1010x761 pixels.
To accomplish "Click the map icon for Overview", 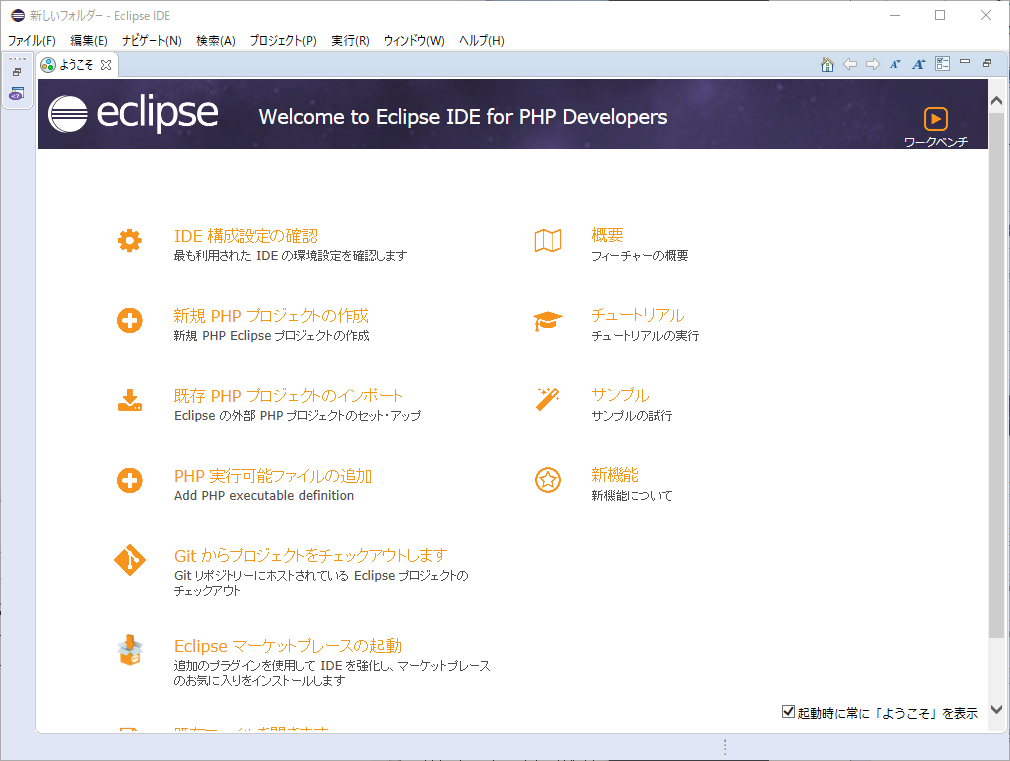I will click(x=548, y=240).
